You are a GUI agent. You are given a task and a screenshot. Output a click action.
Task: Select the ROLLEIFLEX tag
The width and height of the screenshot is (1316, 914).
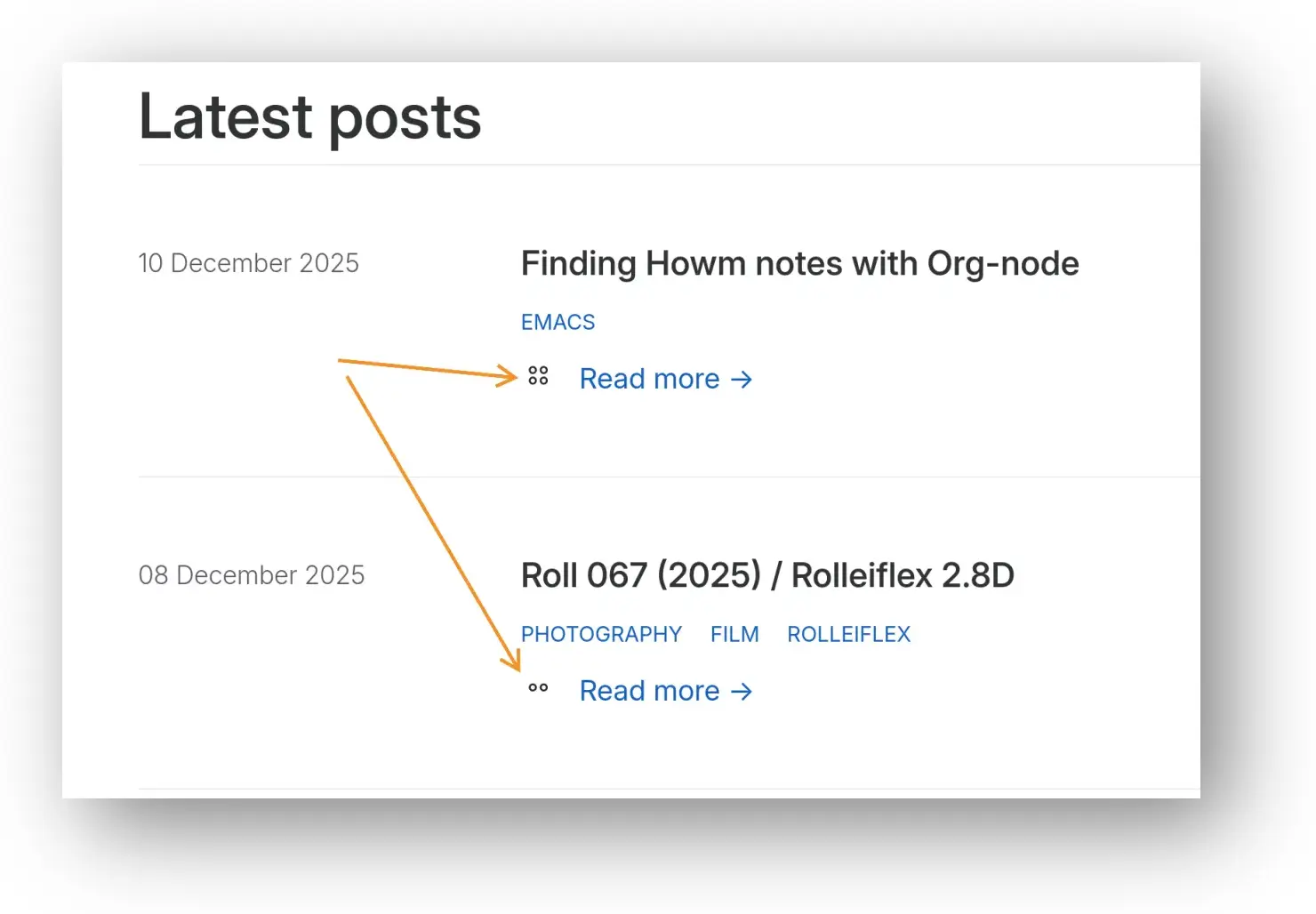click(x=848, y=634)
